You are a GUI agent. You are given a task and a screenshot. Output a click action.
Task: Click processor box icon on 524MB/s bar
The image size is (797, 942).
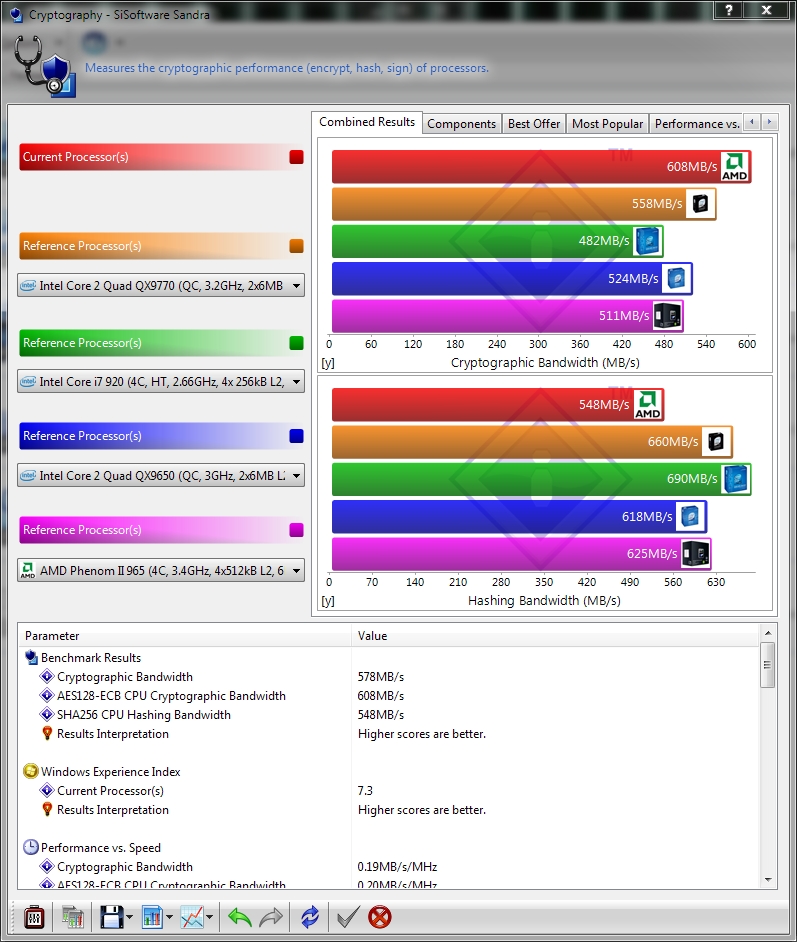(x=676, y=278)
